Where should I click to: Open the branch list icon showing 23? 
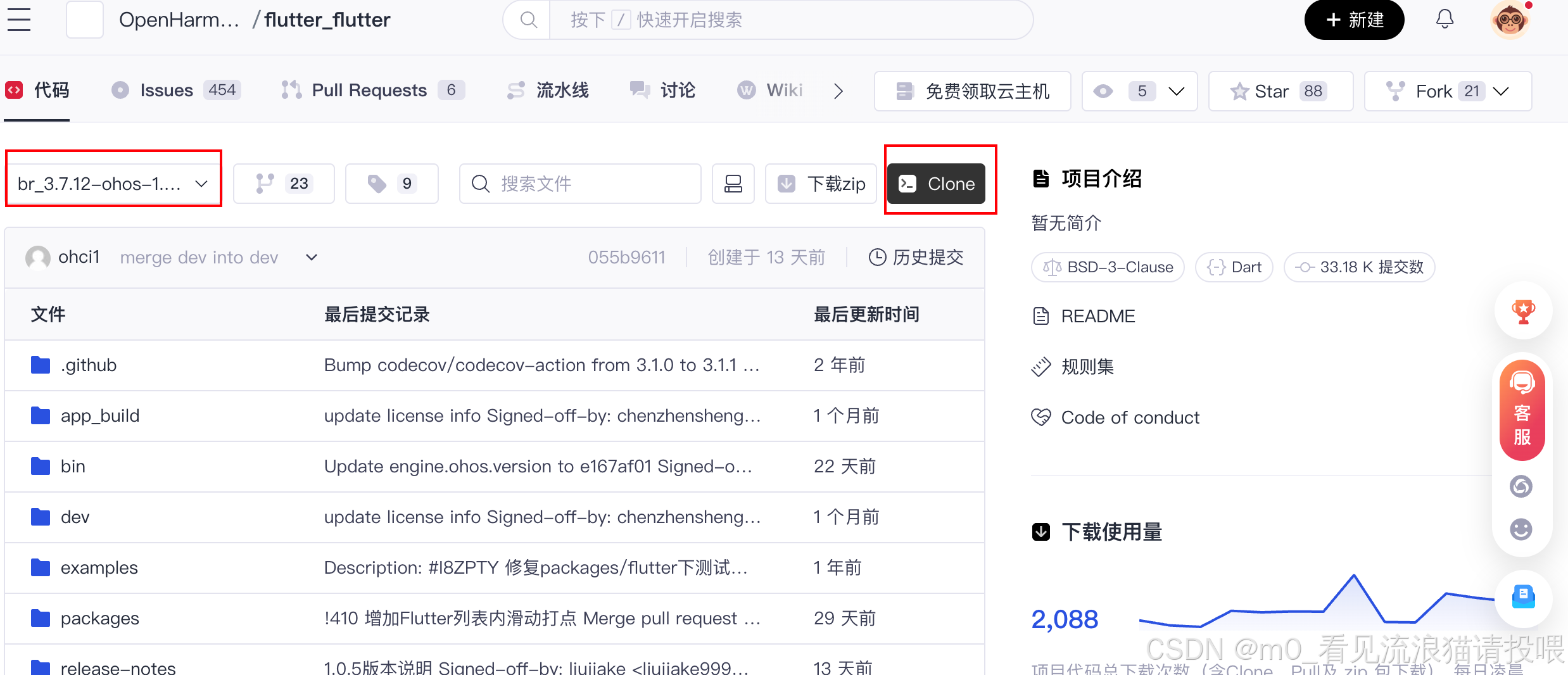click(x=283, y=184)
